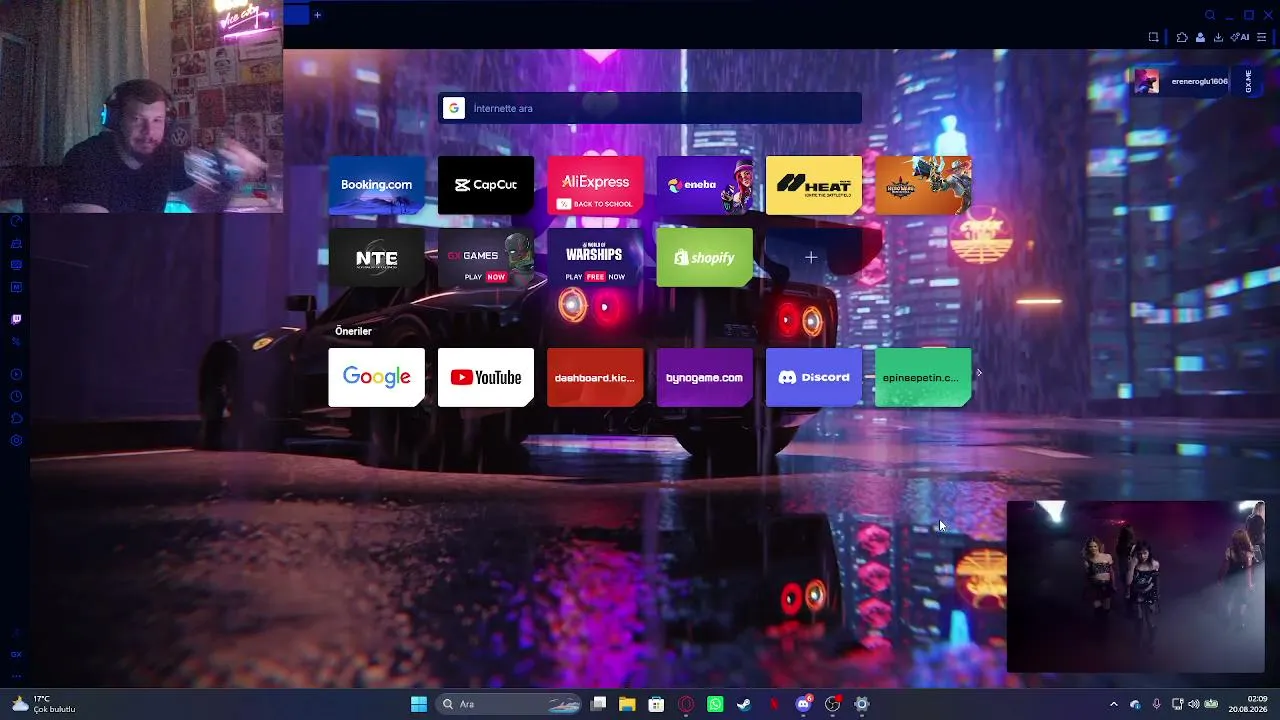Open the Extensions toolbar icon
This screenshot has height=720, width=1280.
(1182, 37)
